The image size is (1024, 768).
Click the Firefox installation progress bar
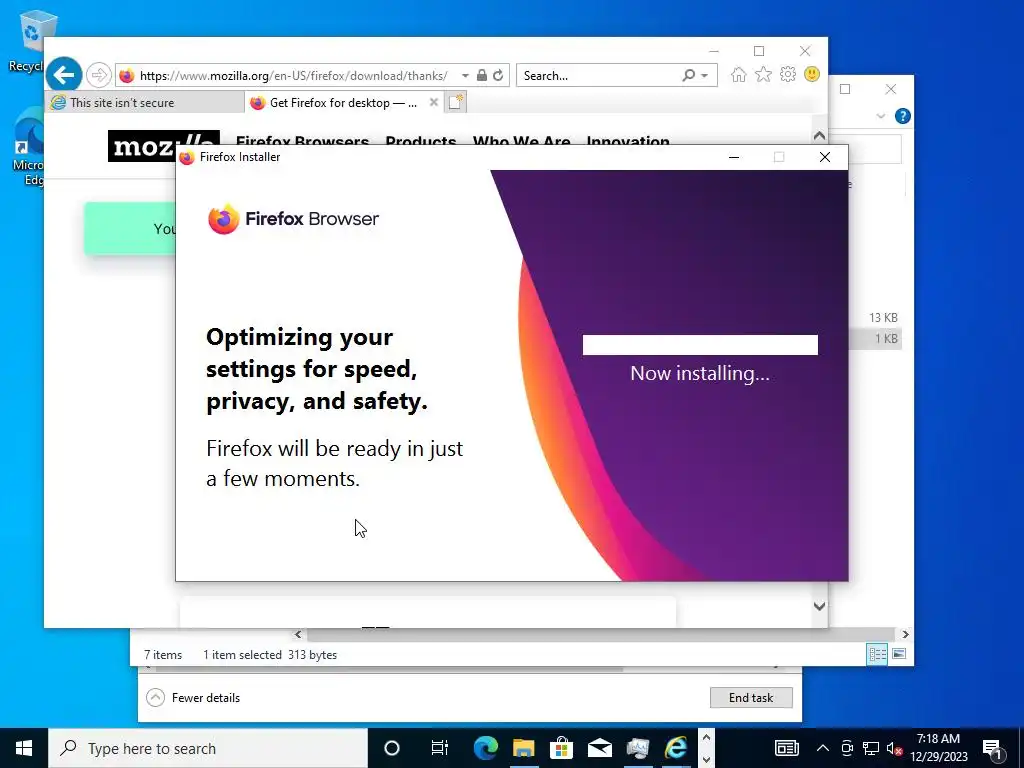pos(700,345)
